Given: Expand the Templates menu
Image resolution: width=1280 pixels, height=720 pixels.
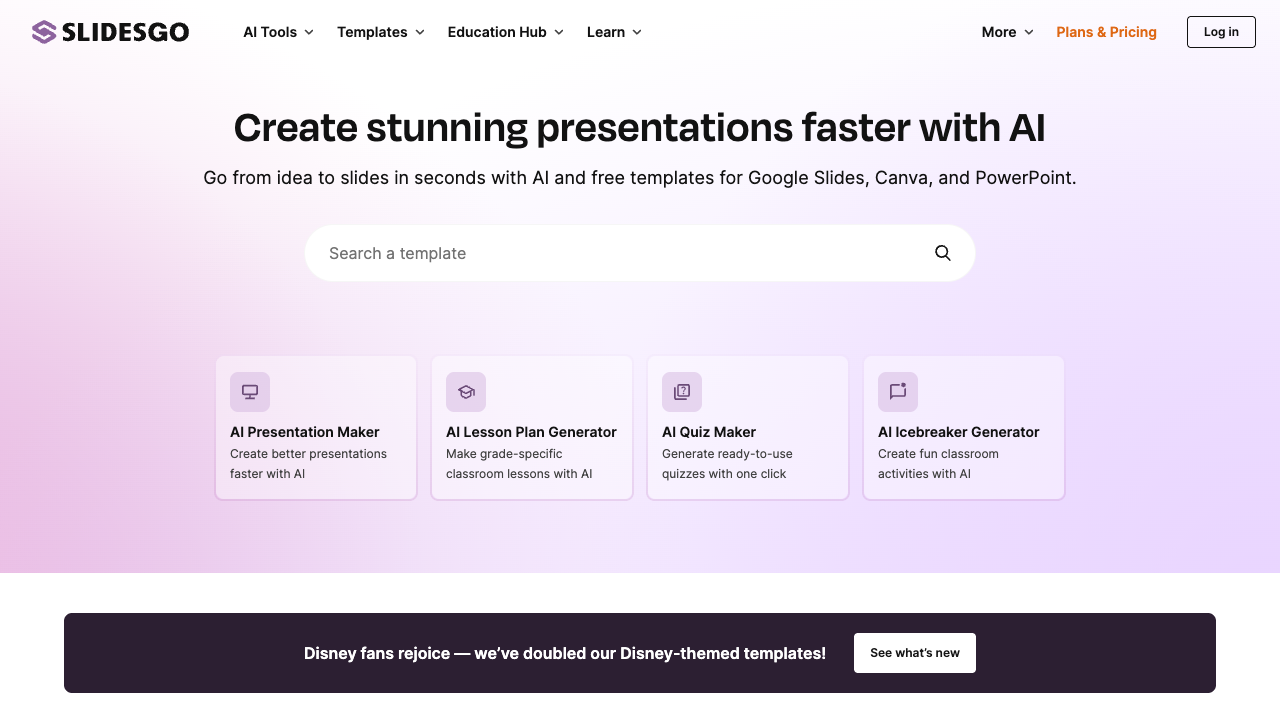Looking at the screenshot, I should [379, 32].
